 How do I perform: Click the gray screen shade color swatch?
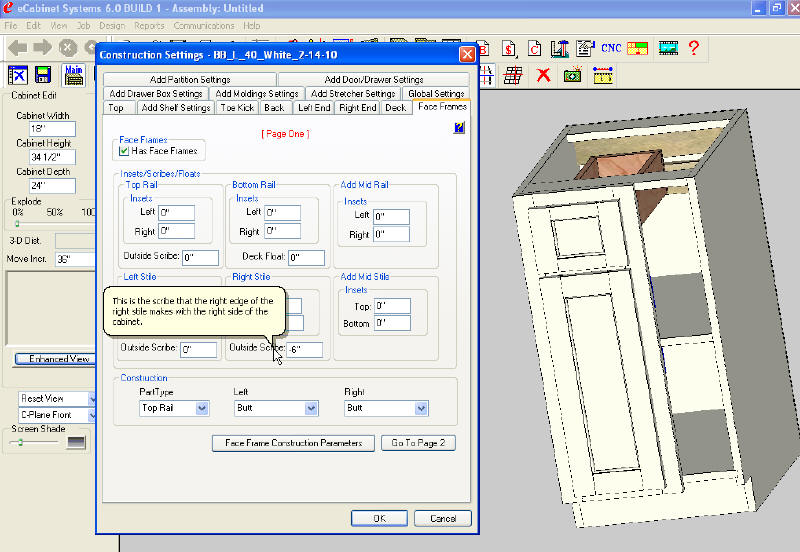[x=76, y=443]
